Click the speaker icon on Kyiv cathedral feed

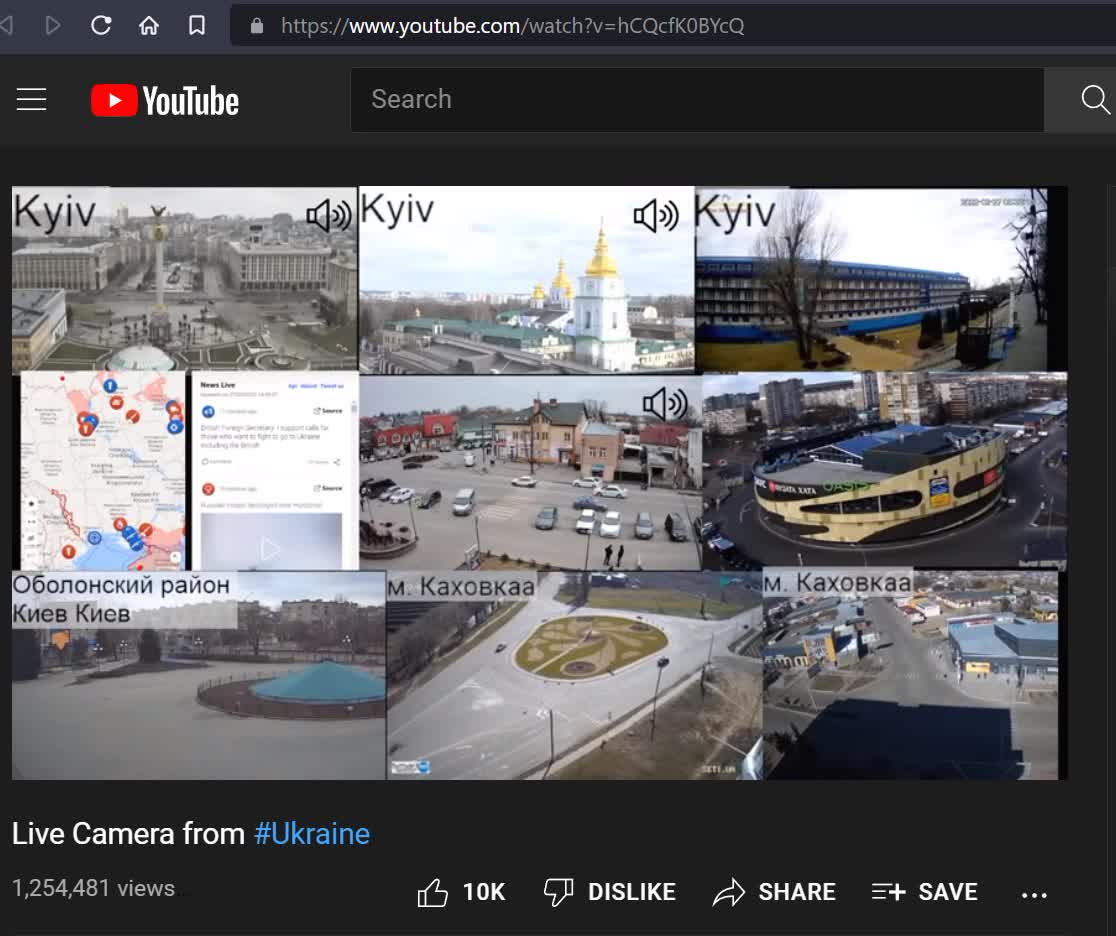point(656,216)
